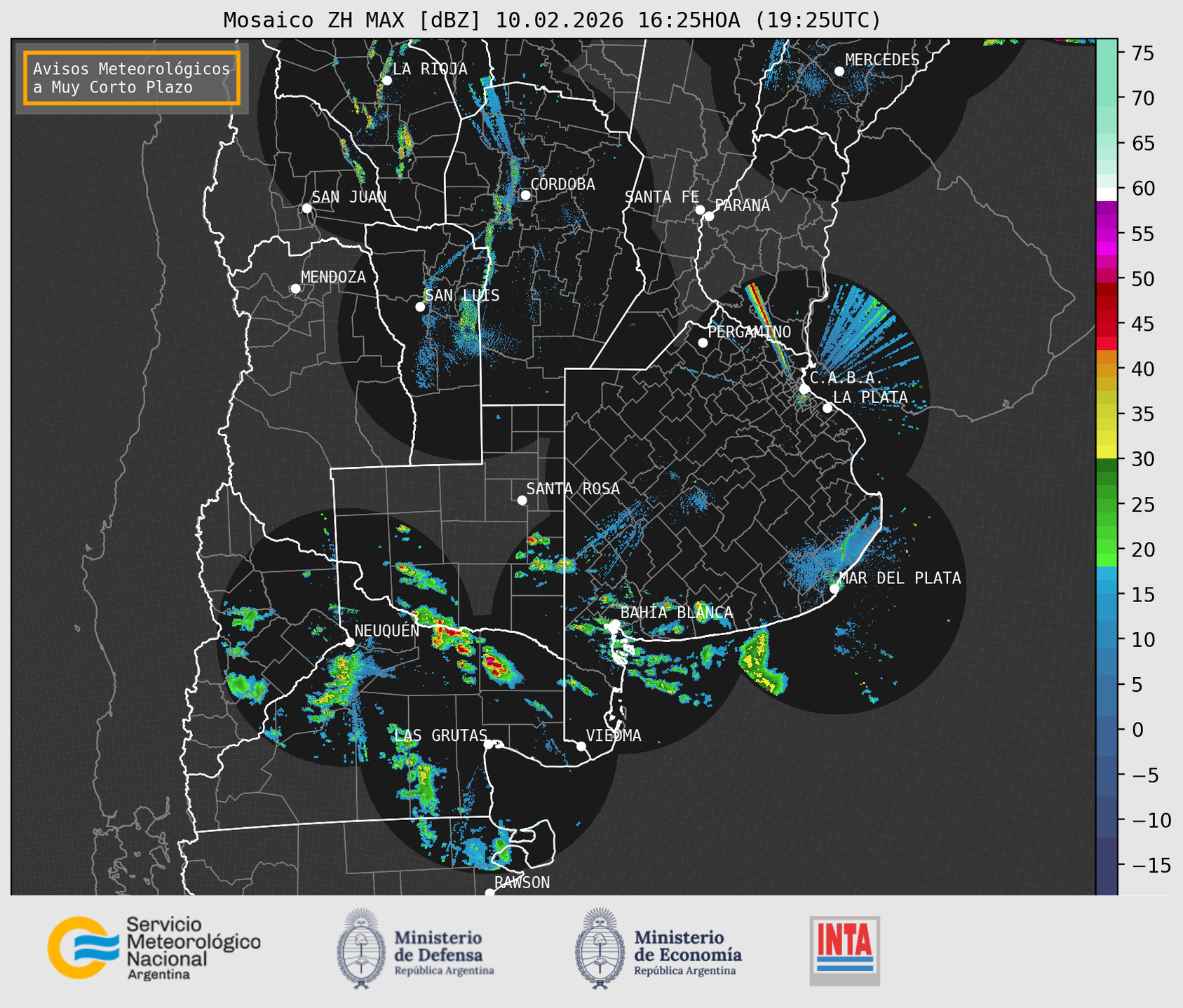1183x1008 pixels.
Task: Click the Viedma city marker dot
Action: point(581,746)
